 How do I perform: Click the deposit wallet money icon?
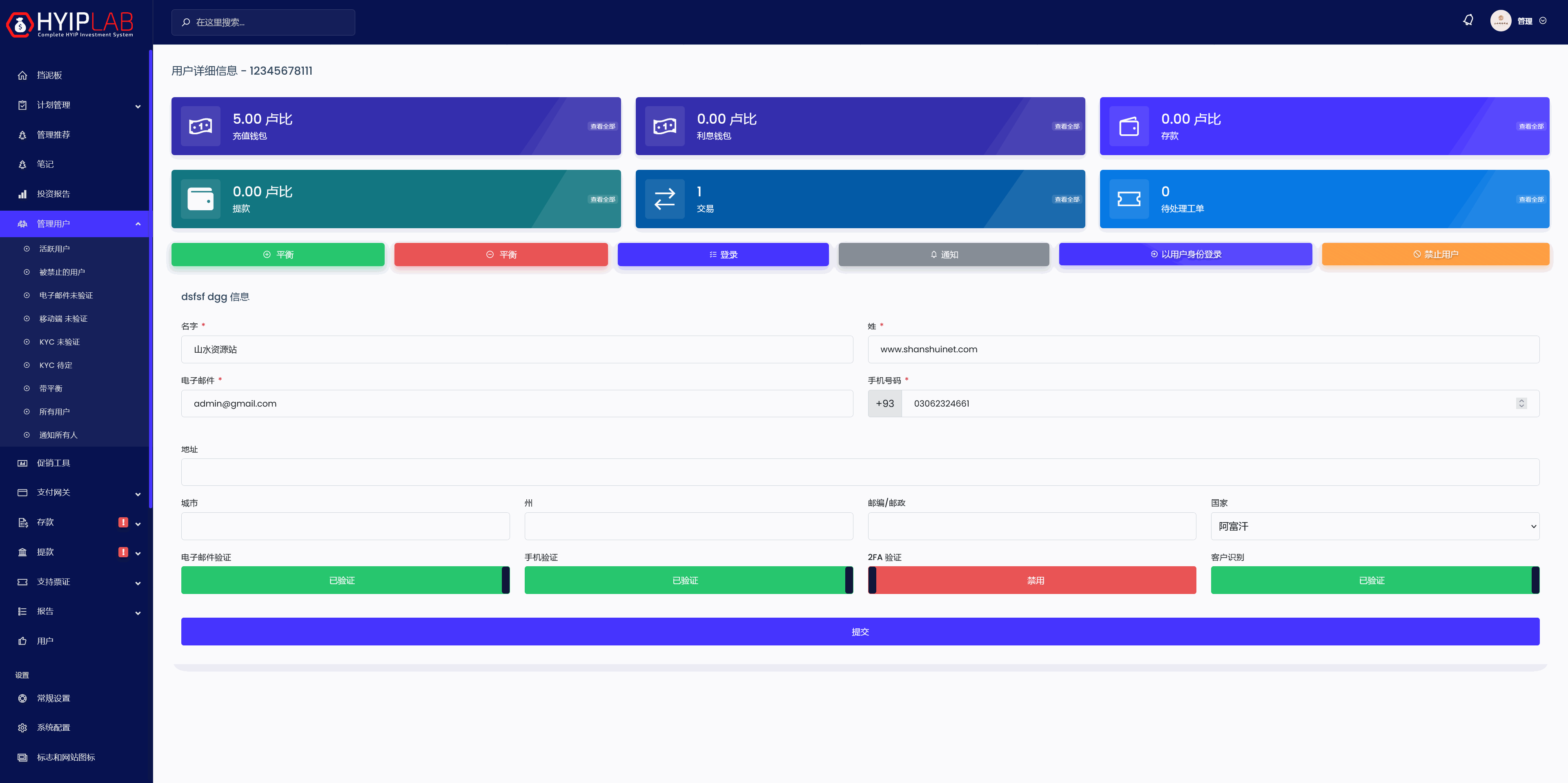tap(200, 126)
